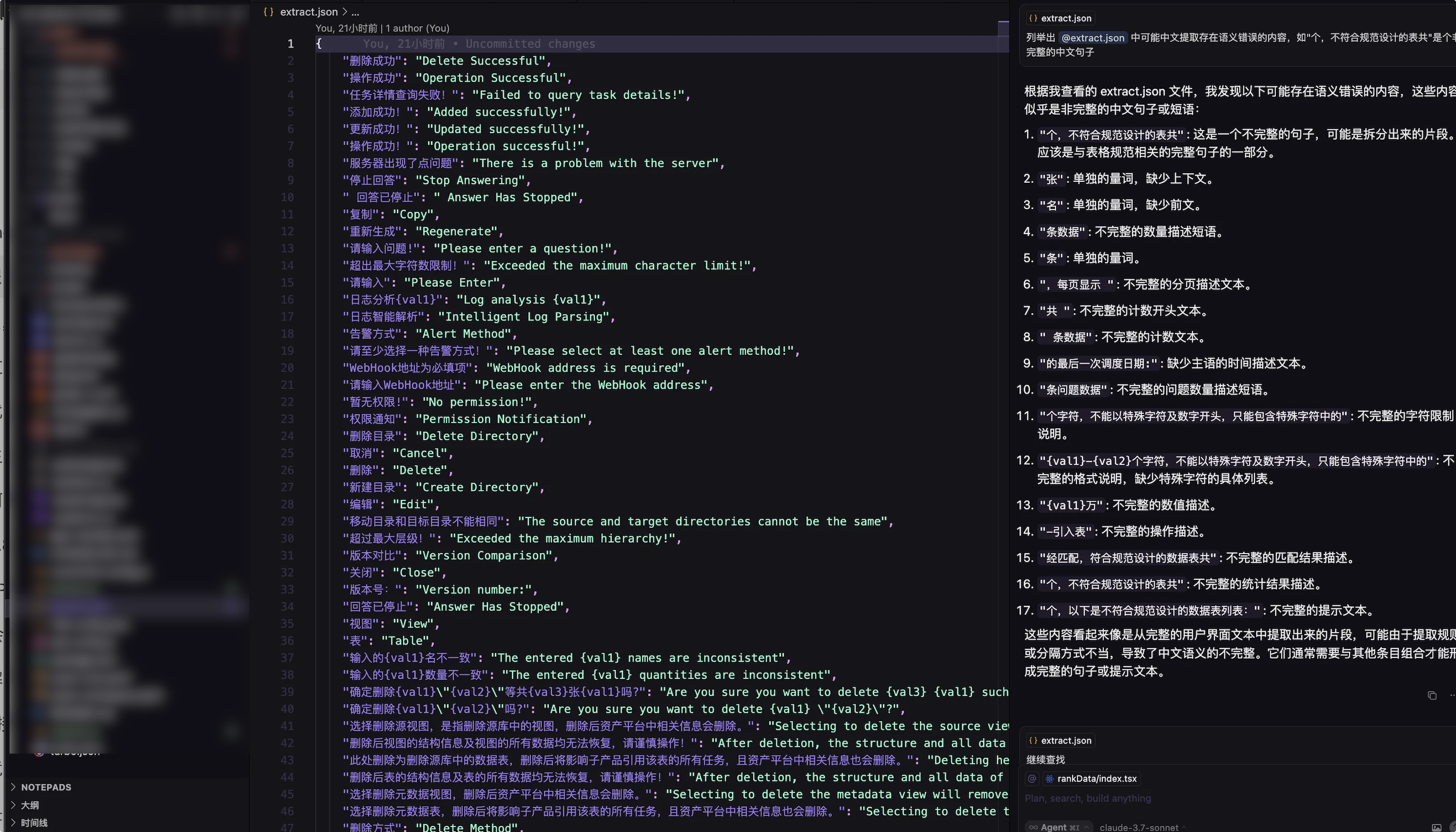
Task: Click the image upload icon in chat
Action: click(1436, 827)
